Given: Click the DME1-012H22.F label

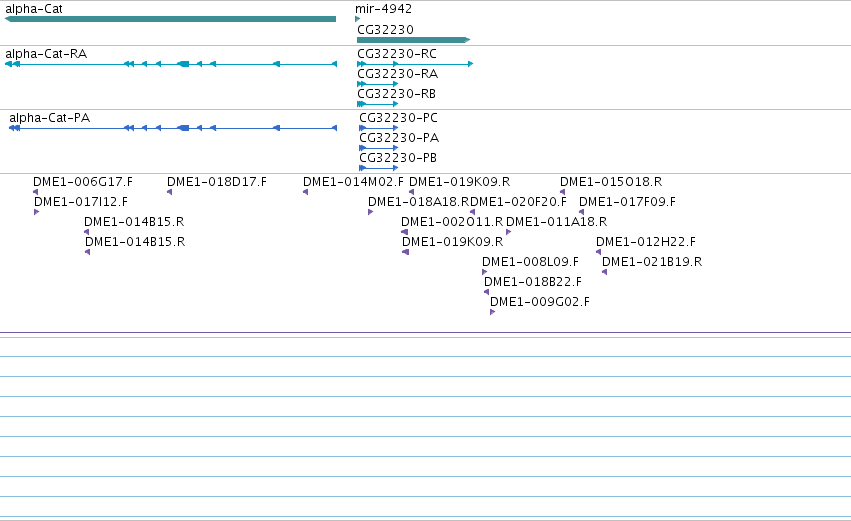Looking at the screenshot, I should (x=646, y=242).
